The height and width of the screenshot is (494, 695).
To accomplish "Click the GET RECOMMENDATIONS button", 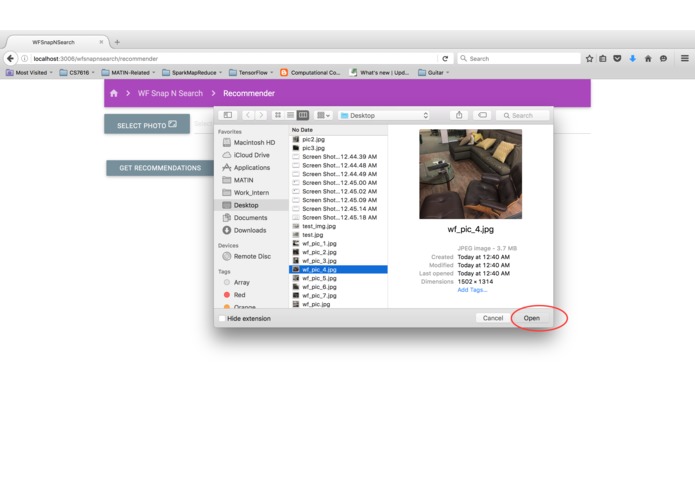I will [x=160, y=168].
